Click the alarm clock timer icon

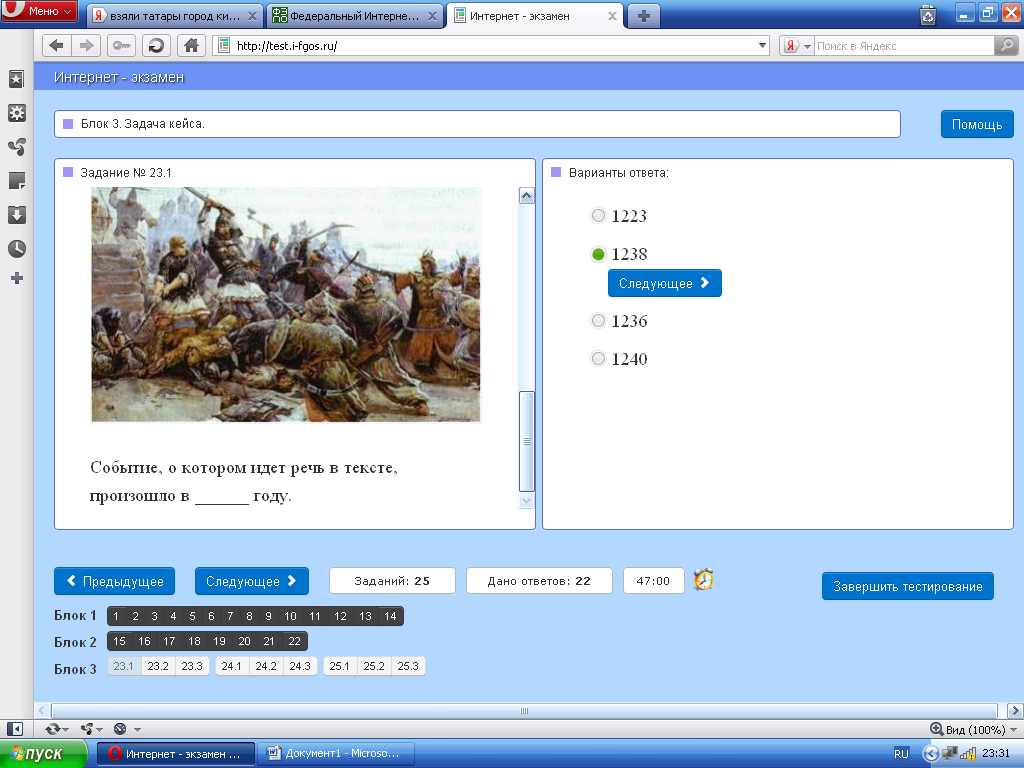click(x=703, y=579)
